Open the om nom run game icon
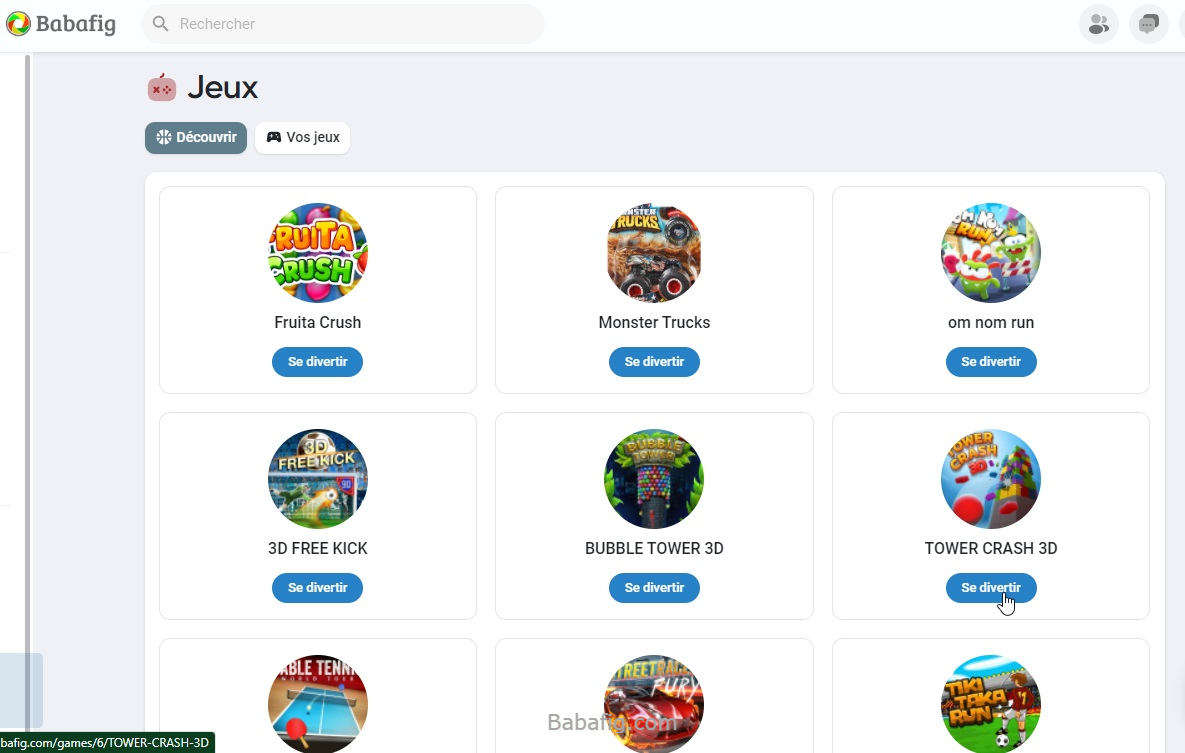 [x=991, y=253]
